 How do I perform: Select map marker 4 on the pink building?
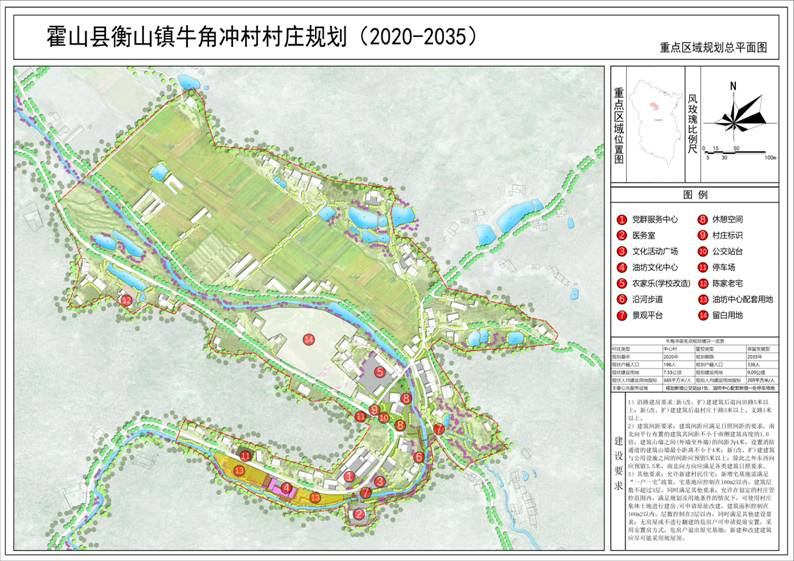click(x=286, y=489)
